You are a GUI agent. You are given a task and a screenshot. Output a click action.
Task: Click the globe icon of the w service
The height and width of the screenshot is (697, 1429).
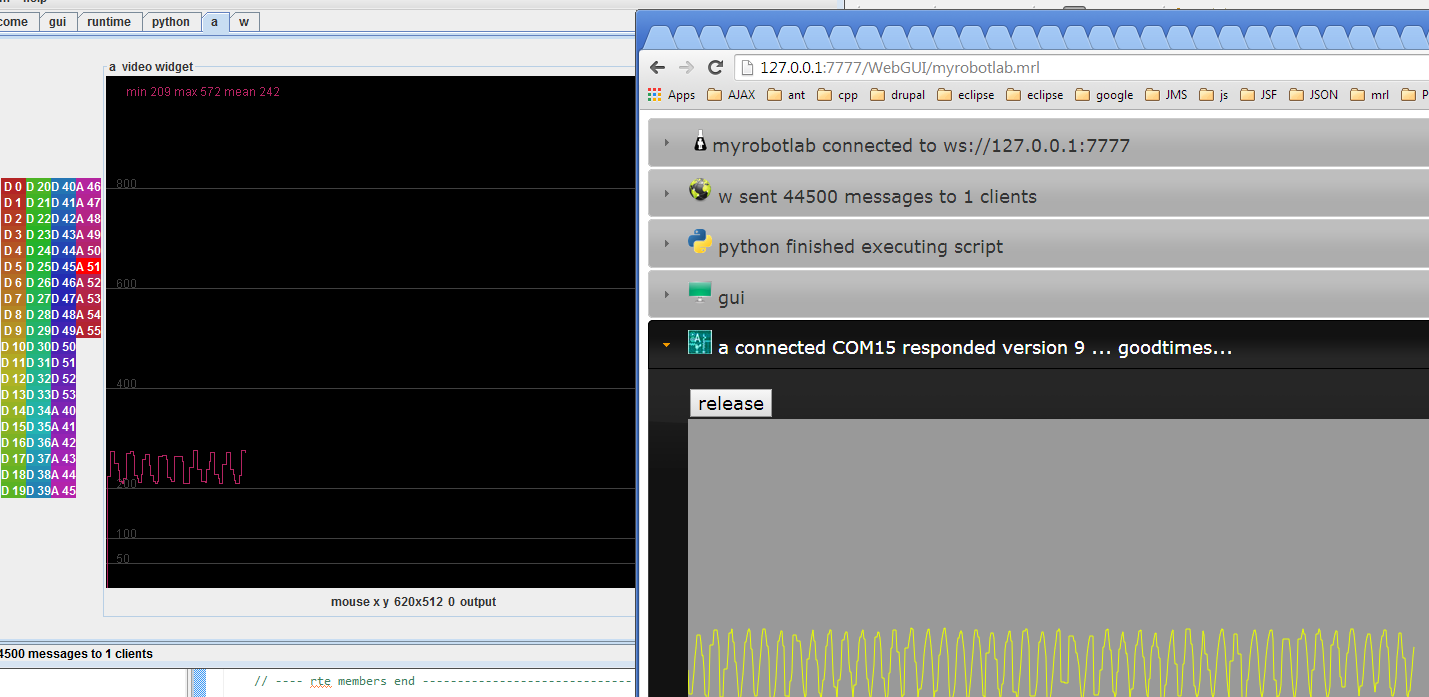click(700, 191)
